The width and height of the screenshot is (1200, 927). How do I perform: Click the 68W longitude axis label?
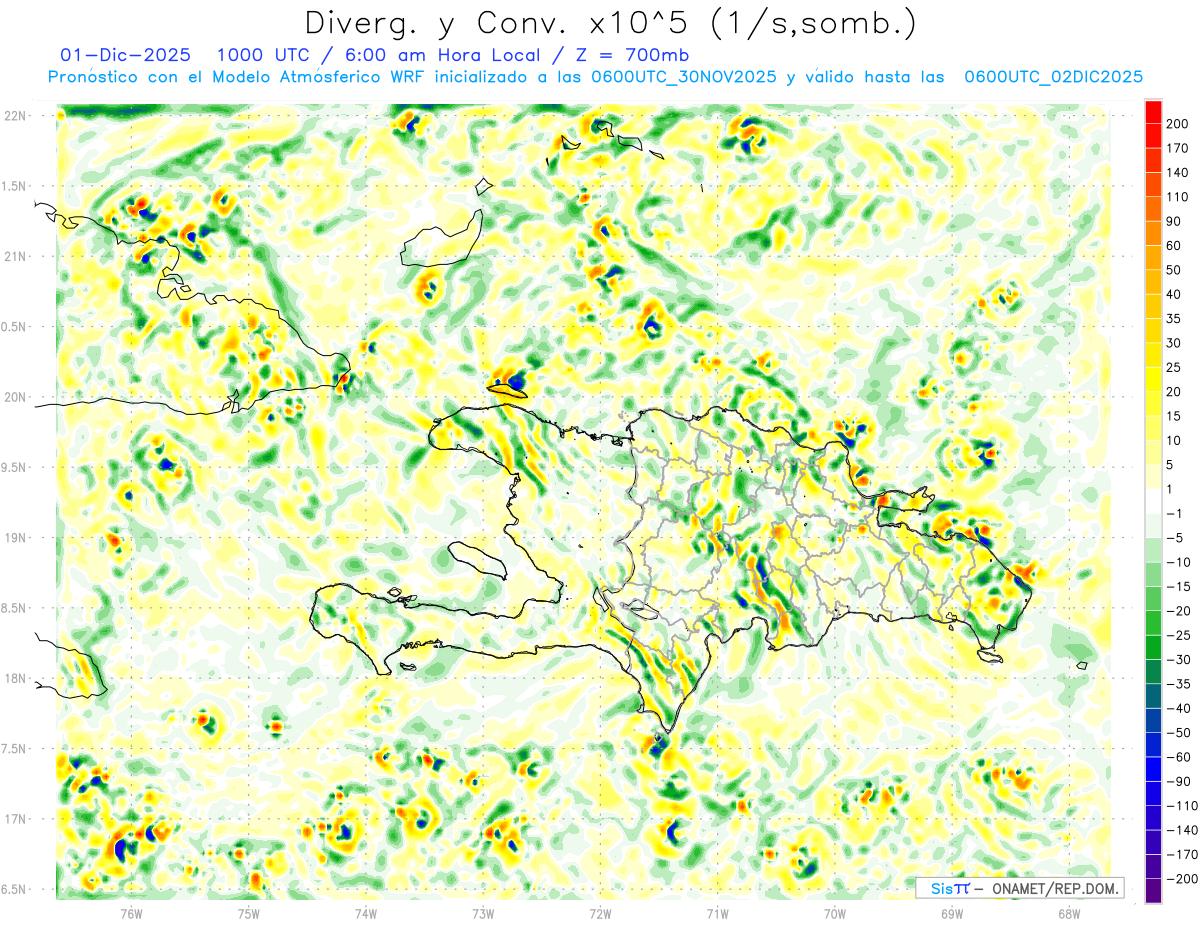coord(1069,912)
